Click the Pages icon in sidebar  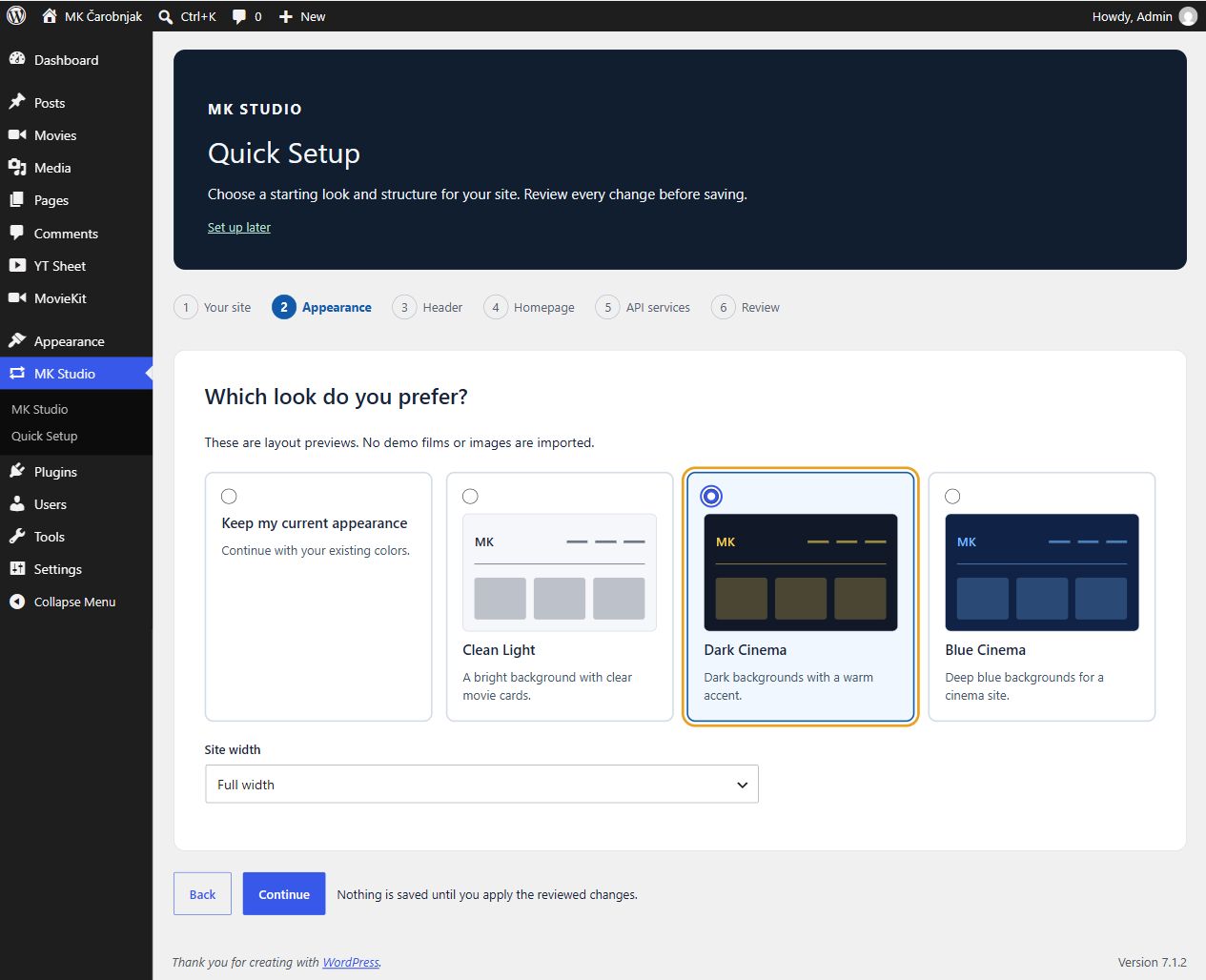[17, 200]
